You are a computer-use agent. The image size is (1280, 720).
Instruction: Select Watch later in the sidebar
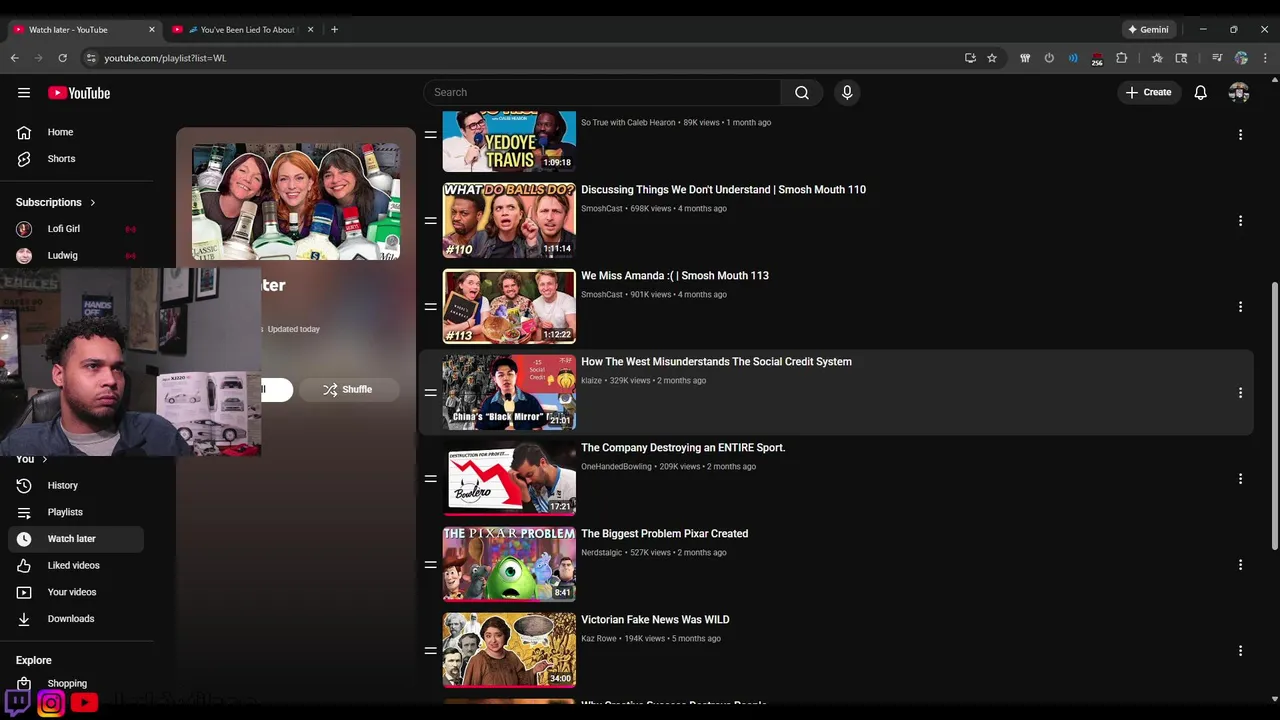click(75, 539)
